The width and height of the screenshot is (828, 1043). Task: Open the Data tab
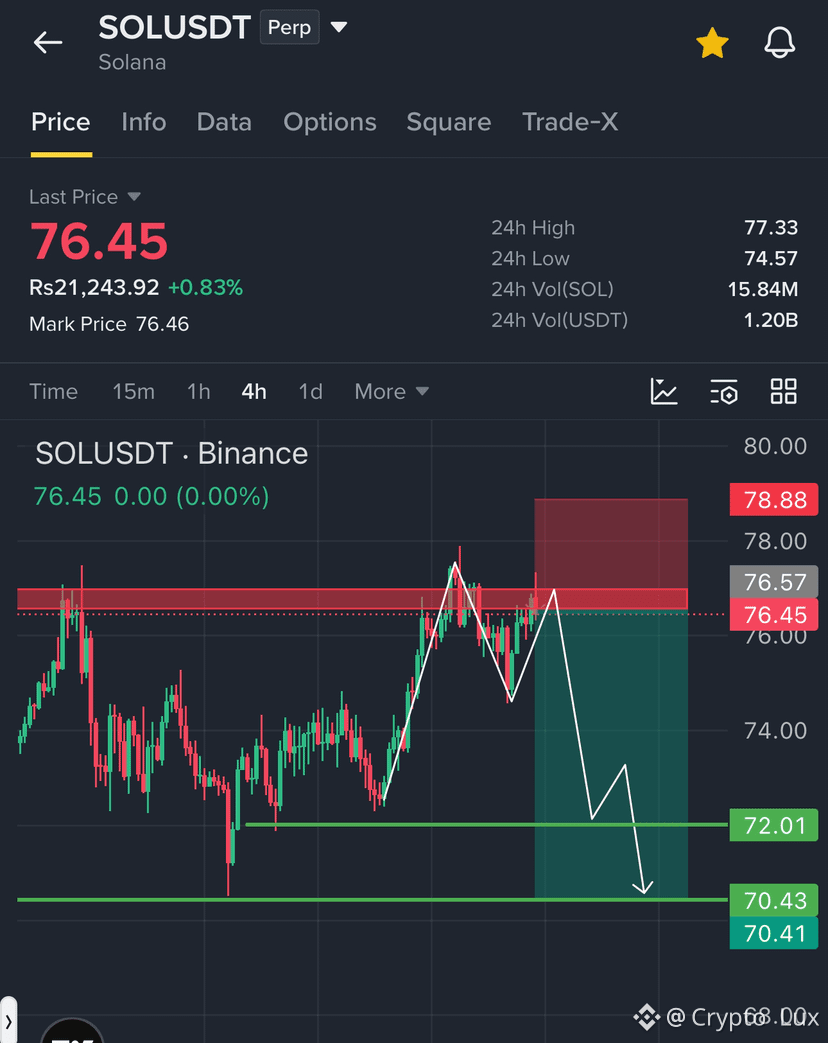(224, 122)
